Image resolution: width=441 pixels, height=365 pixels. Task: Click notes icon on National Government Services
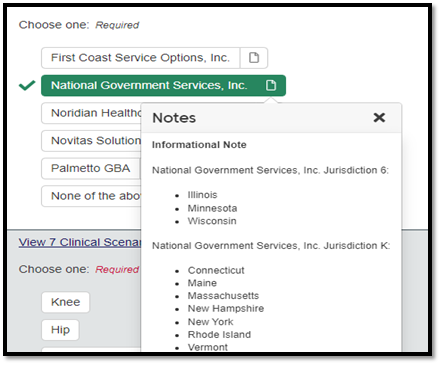click(x=271, y=85)
